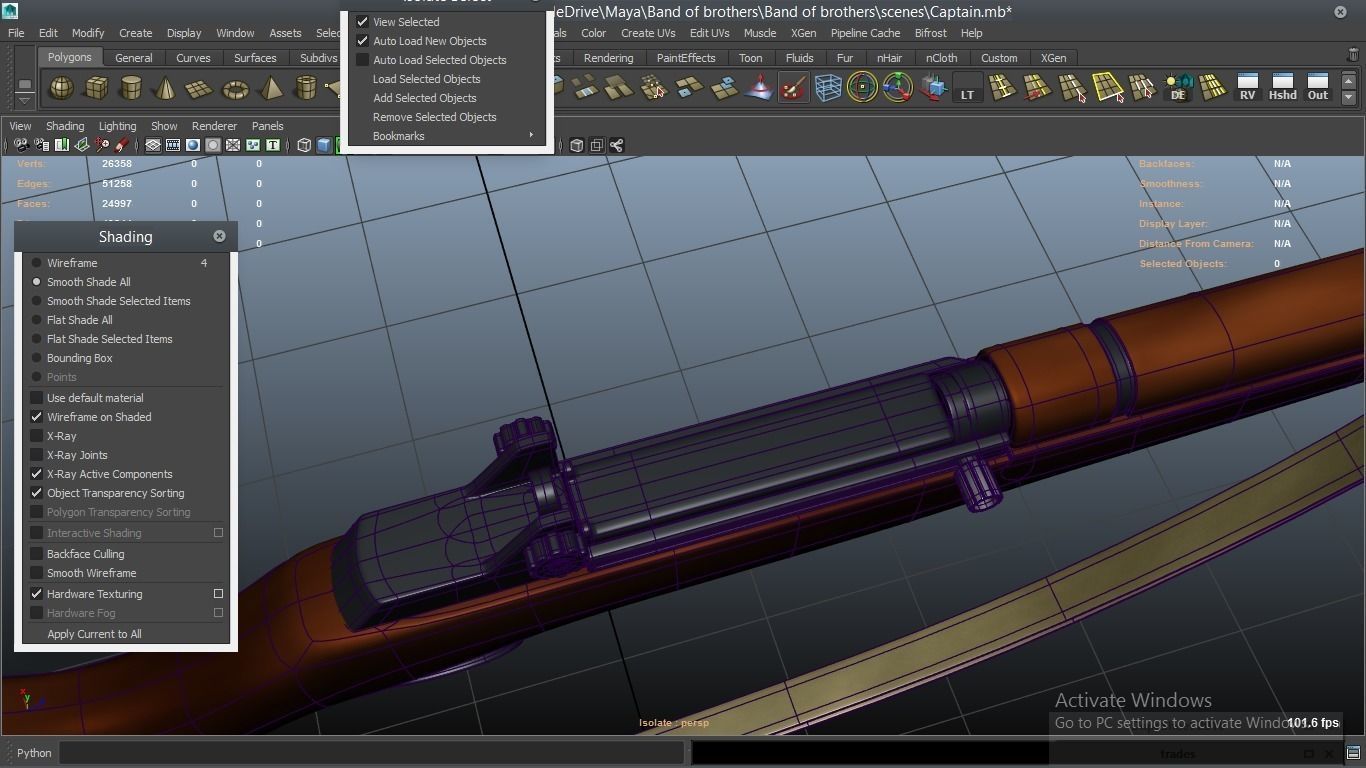This screenshot has width=1366, height=768.
Task: Open the Shading panel menu
Action: (x=65, y=126)
